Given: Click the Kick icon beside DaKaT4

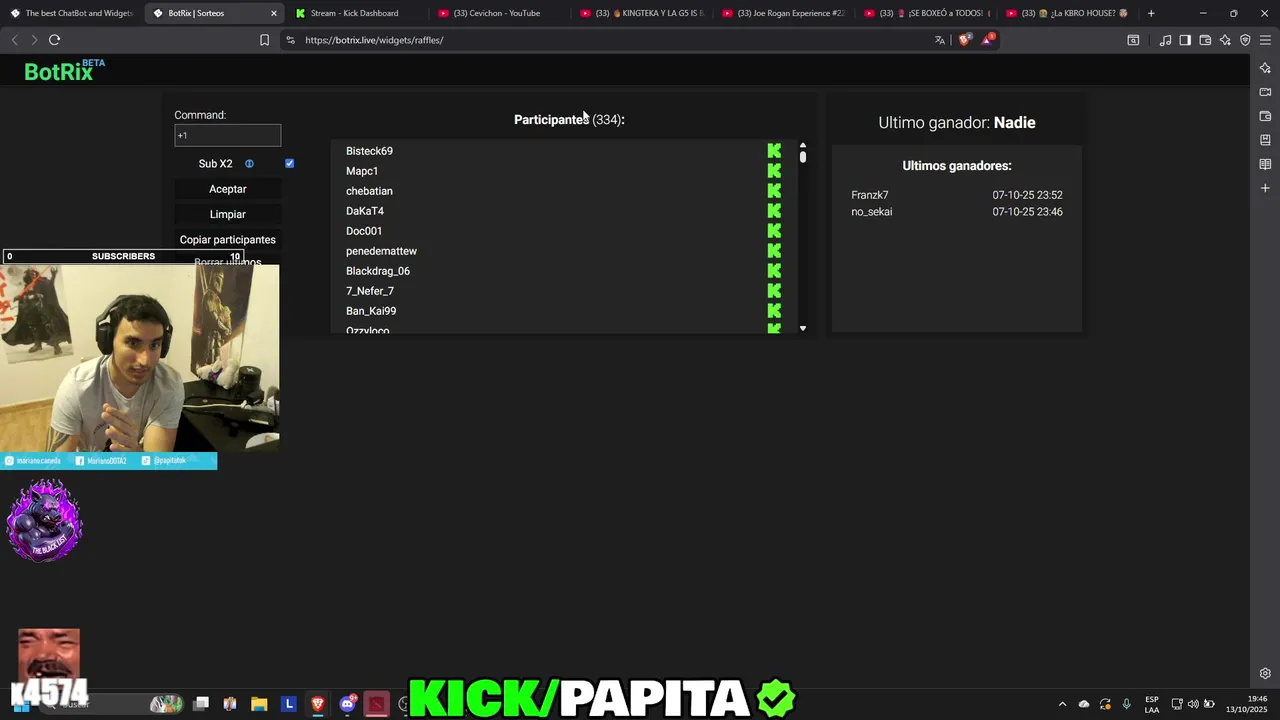Looking at the screenshot, I should point(774,211).
